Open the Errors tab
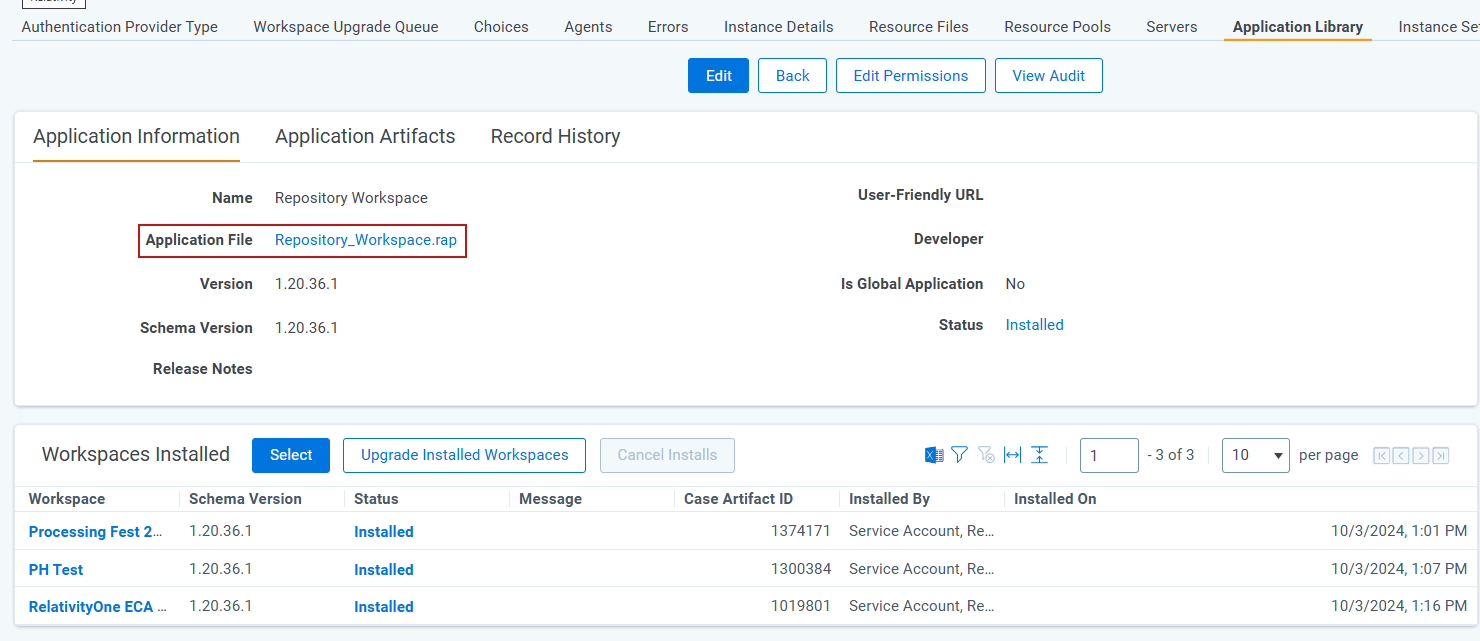 668,27
